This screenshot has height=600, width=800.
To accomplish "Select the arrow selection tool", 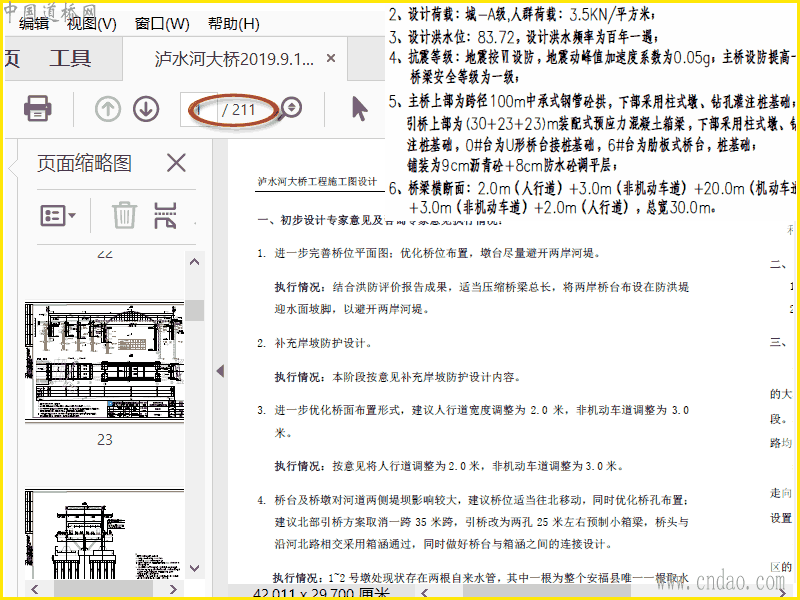I will [x=360, y=109].
